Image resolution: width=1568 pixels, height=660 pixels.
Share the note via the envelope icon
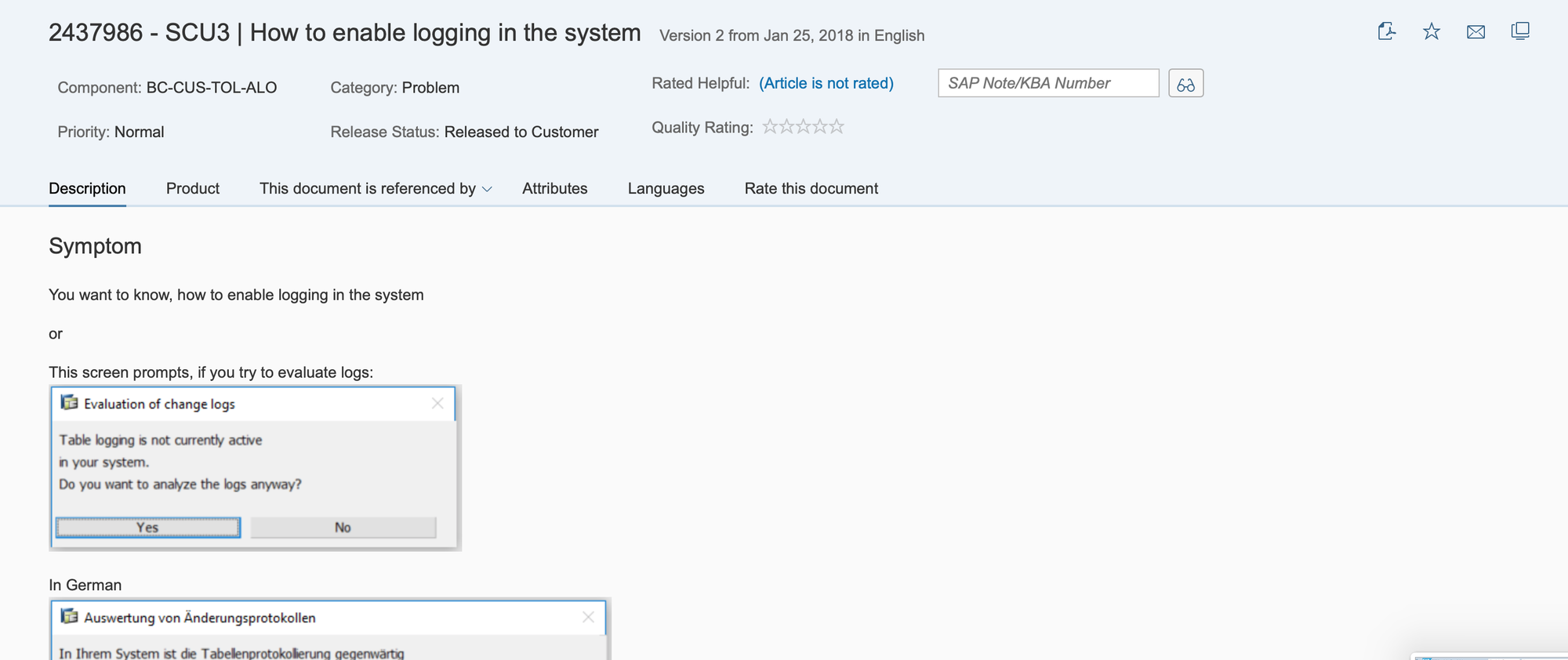pyautogui.click(x=1476, y=32)
